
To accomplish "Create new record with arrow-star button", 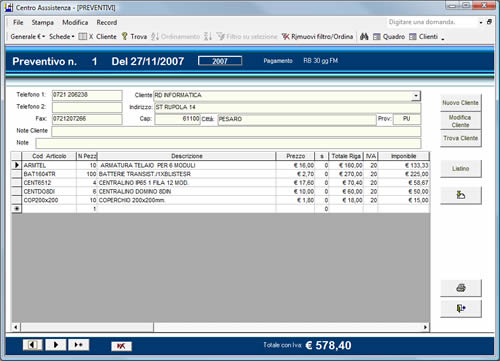I will [79, 345].
